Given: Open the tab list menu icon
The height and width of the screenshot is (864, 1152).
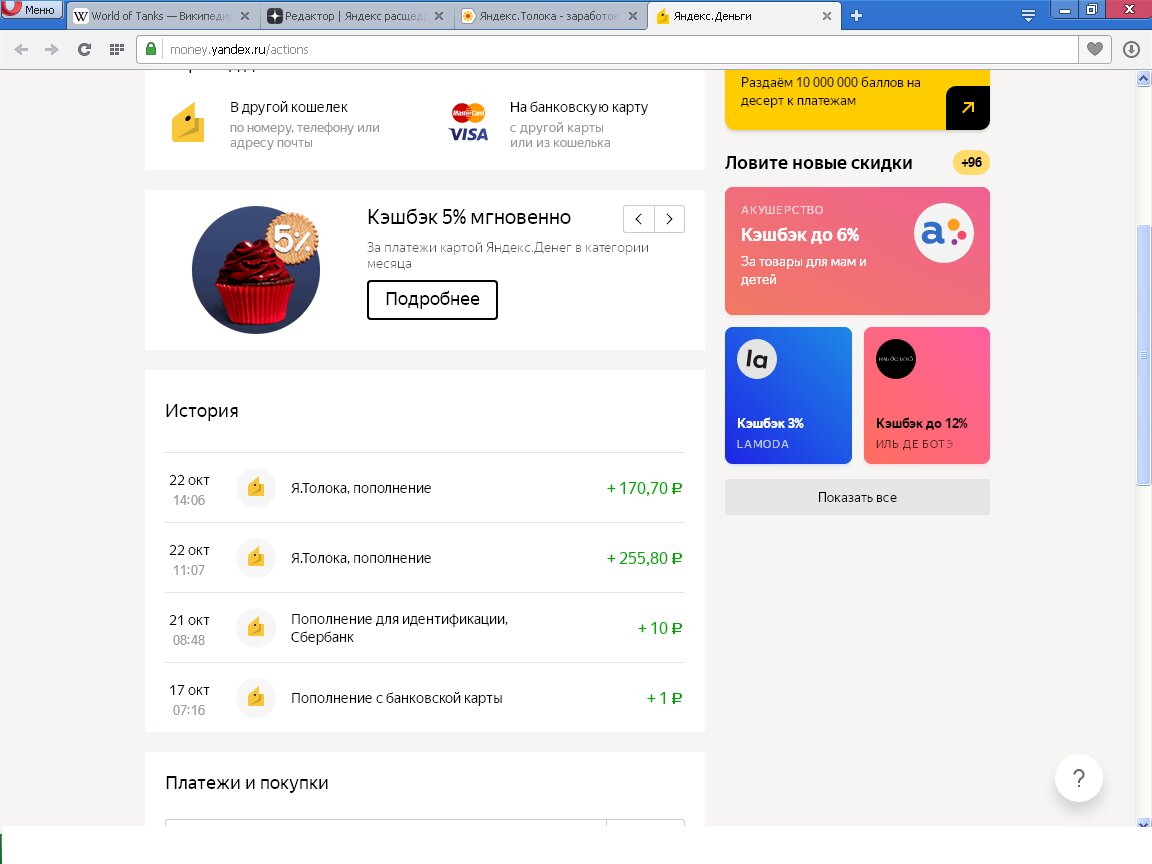Looking at the screenshot, I should pyautogui.click(x=1028, y=15).
